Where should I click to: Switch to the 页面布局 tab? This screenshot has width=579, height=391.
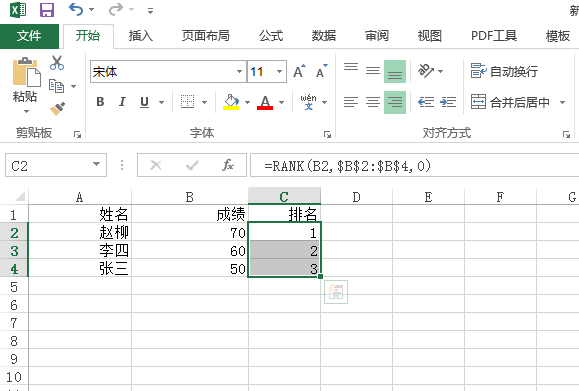click(205, 36)
